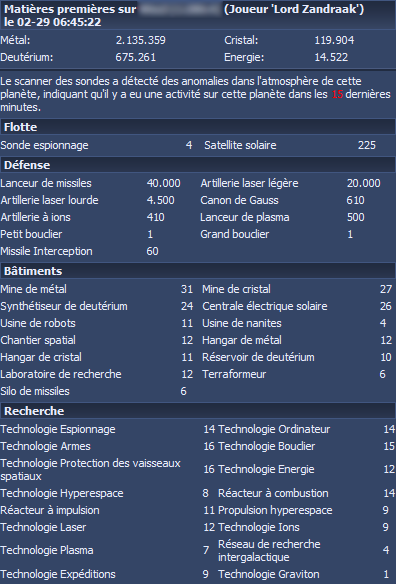396x584 pixels.
Task: Click the Recherche section header
Action: coord(198,411)
